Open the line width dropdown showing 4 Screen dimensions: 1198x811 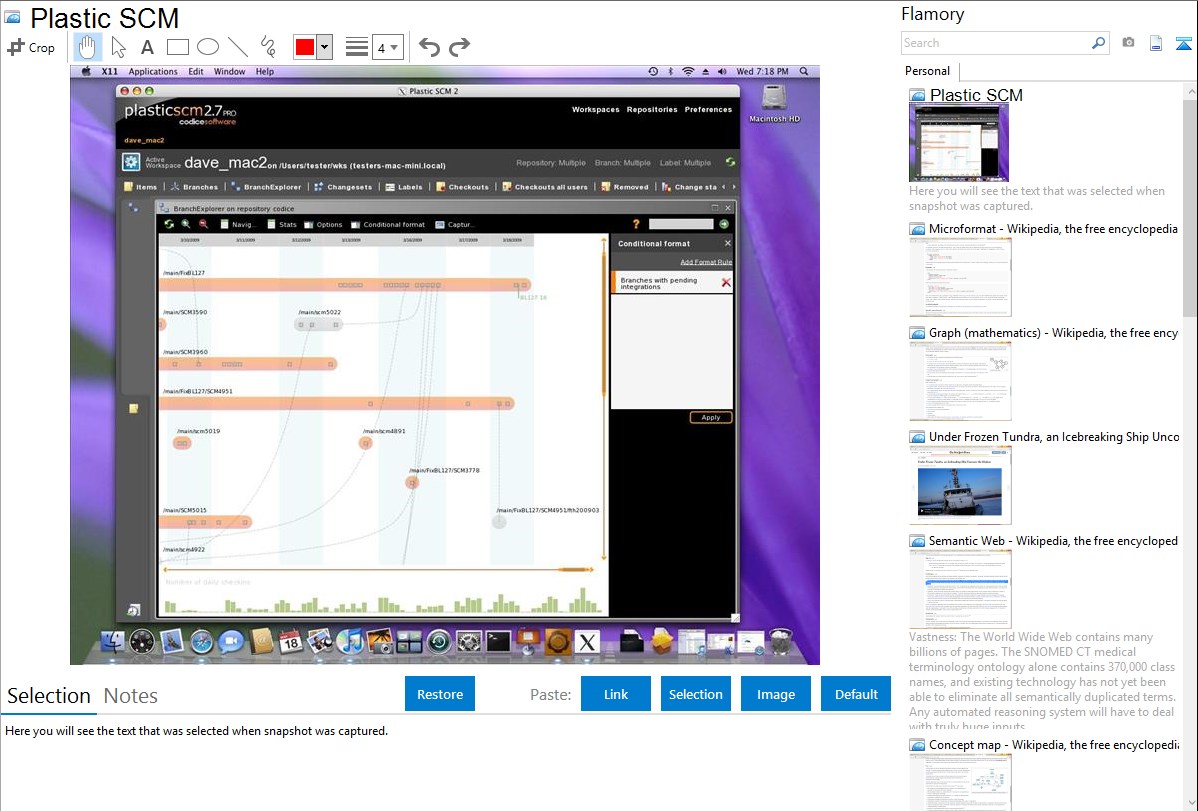tap(387, 48)
